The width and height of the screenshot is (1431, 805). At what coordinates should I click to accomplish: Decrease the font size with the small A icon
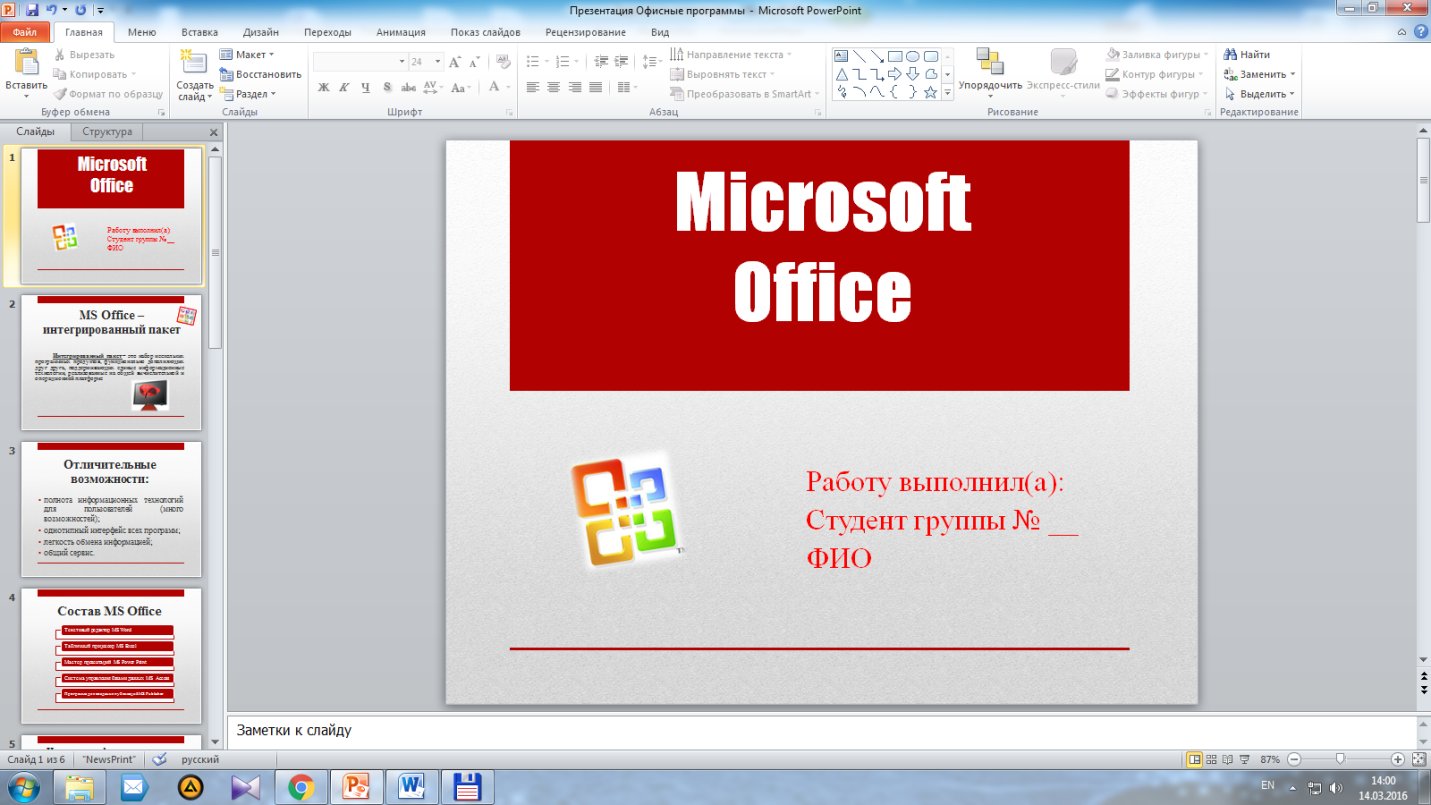click(473, 62)
